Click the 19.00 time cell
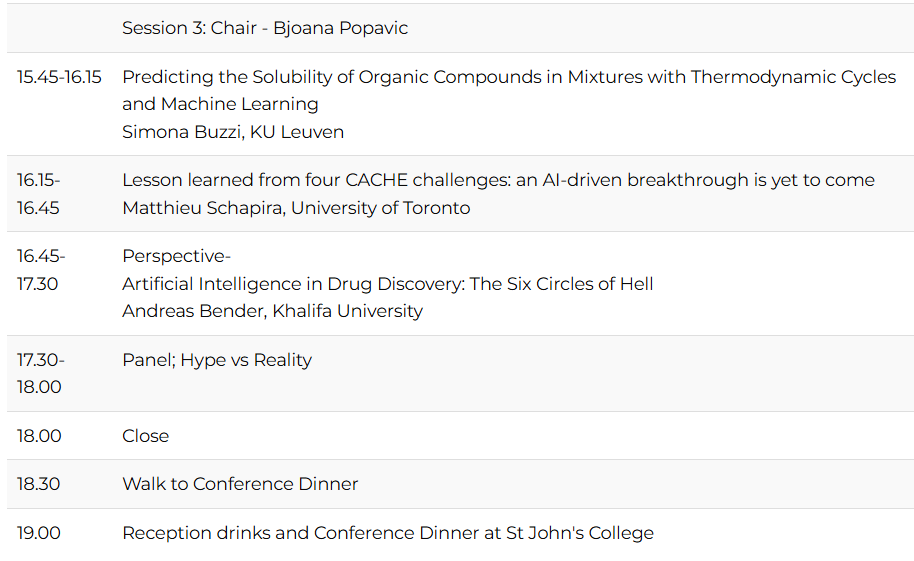Image resolution: width=914 pixels, height=561 pixels. 38,533
